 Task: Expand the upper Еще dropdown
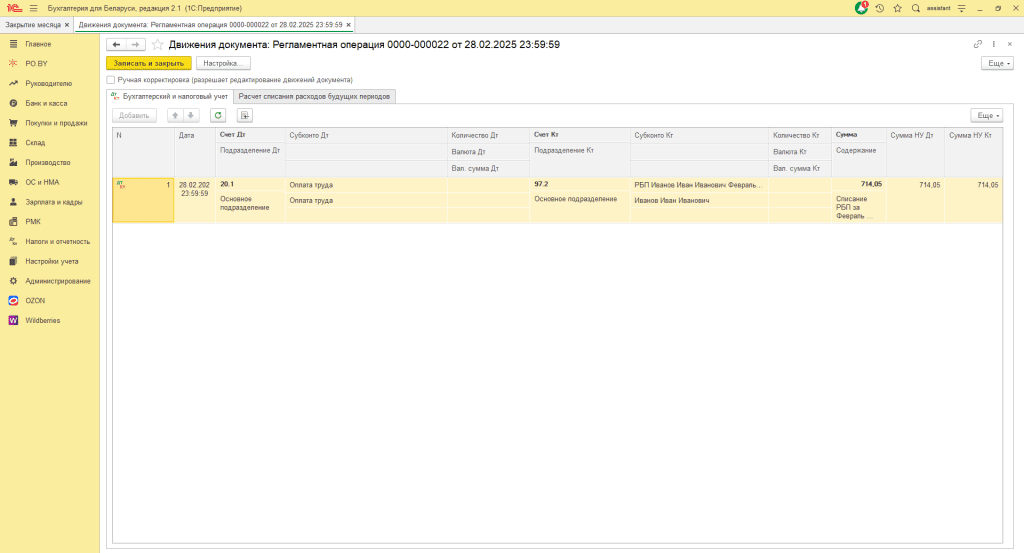(998, 63)
